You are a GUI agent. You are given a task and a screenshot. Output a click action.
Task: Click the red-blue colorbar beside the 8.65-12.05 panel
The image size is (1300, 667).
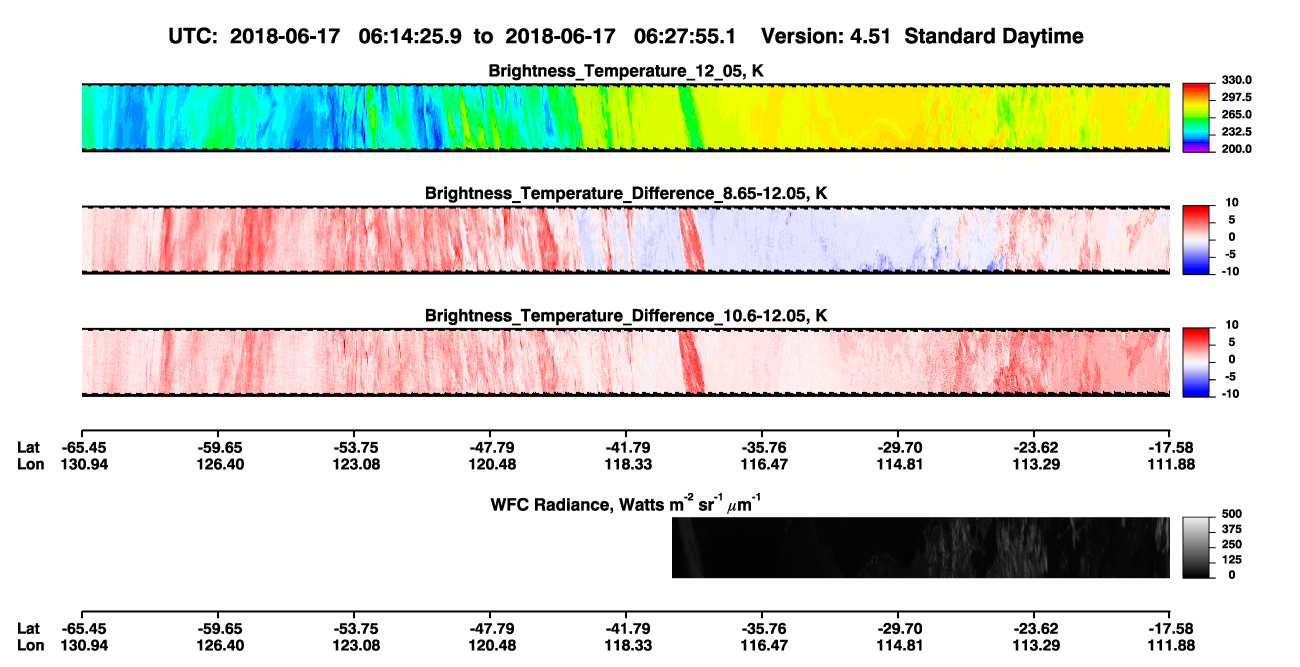pyautogui.click(x=1194, y=239)
